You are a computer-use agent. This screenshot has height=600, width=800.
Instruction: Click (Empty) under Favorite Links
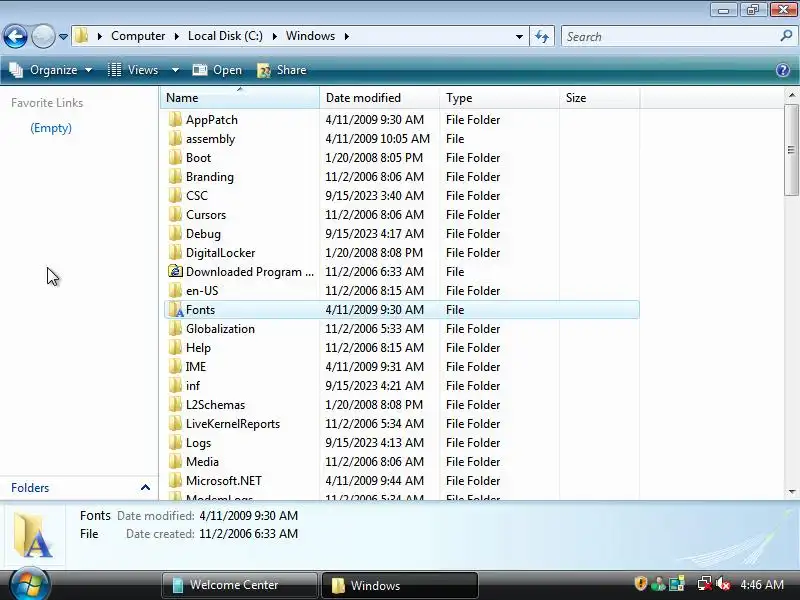point(51,128)
